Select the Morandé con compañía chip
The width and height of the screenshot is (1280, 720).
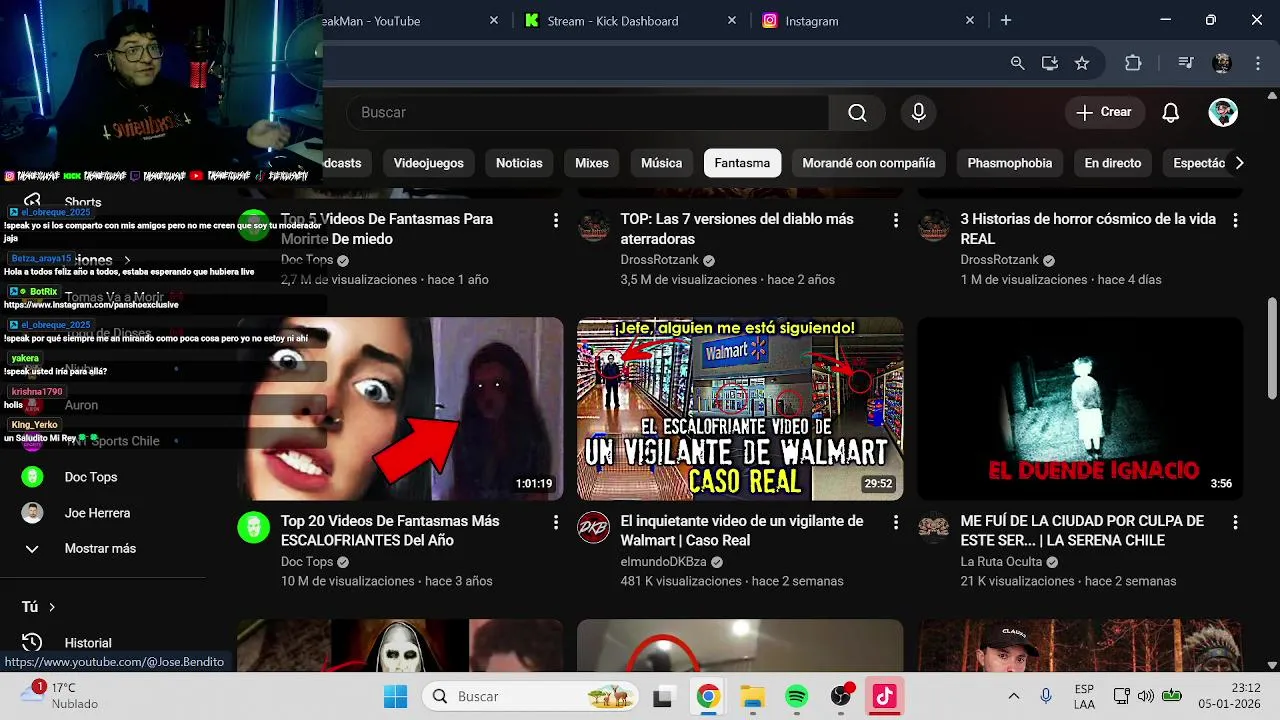click(x=869, y=163)
